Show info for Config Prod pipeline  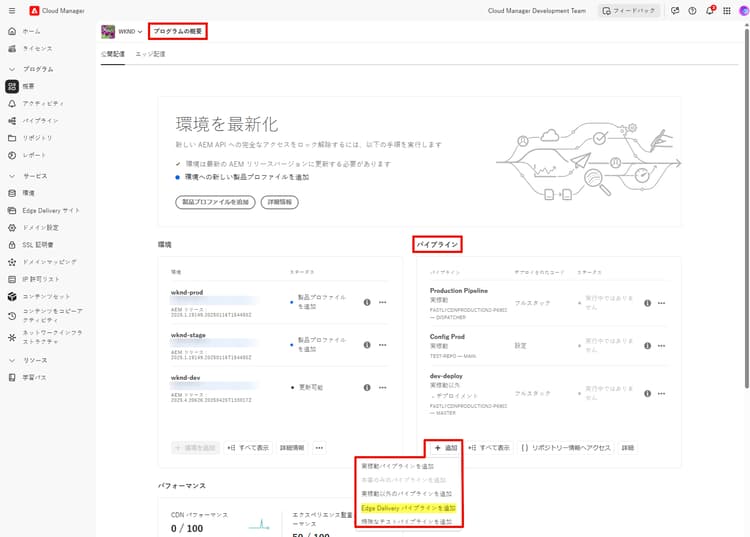coord(647,346)
